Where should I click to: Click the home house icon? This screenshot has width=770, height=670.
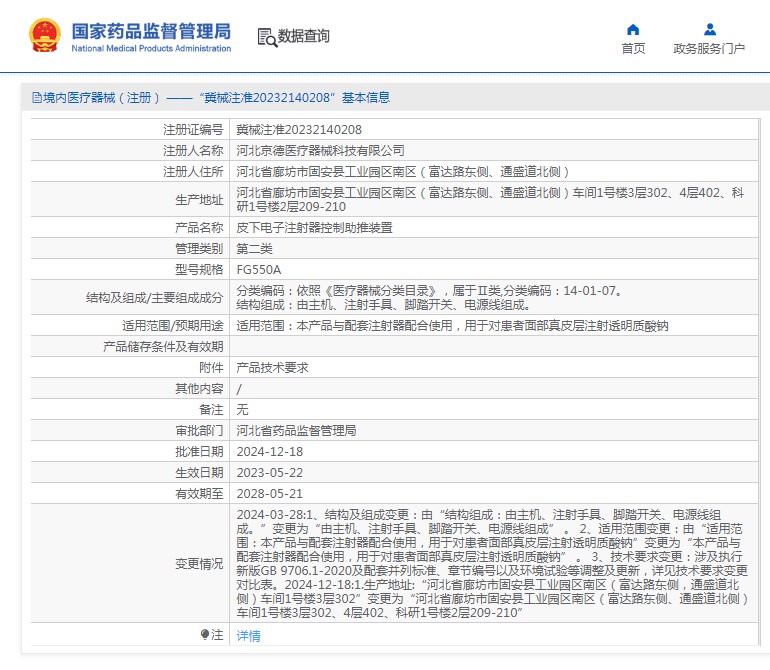point(632,29)
